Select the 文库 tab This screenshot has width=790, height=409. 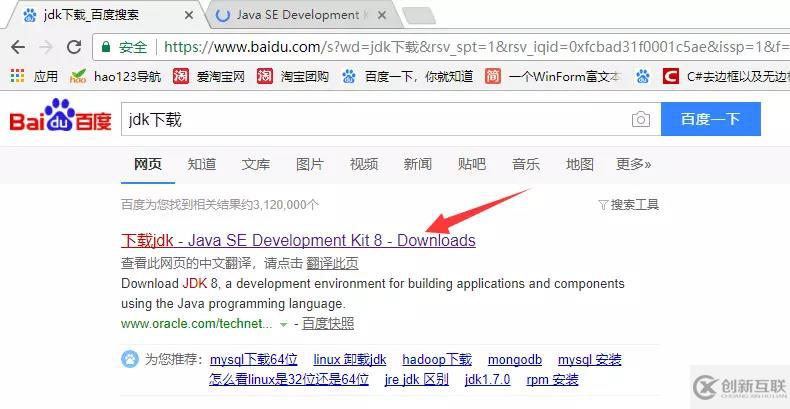255,164
